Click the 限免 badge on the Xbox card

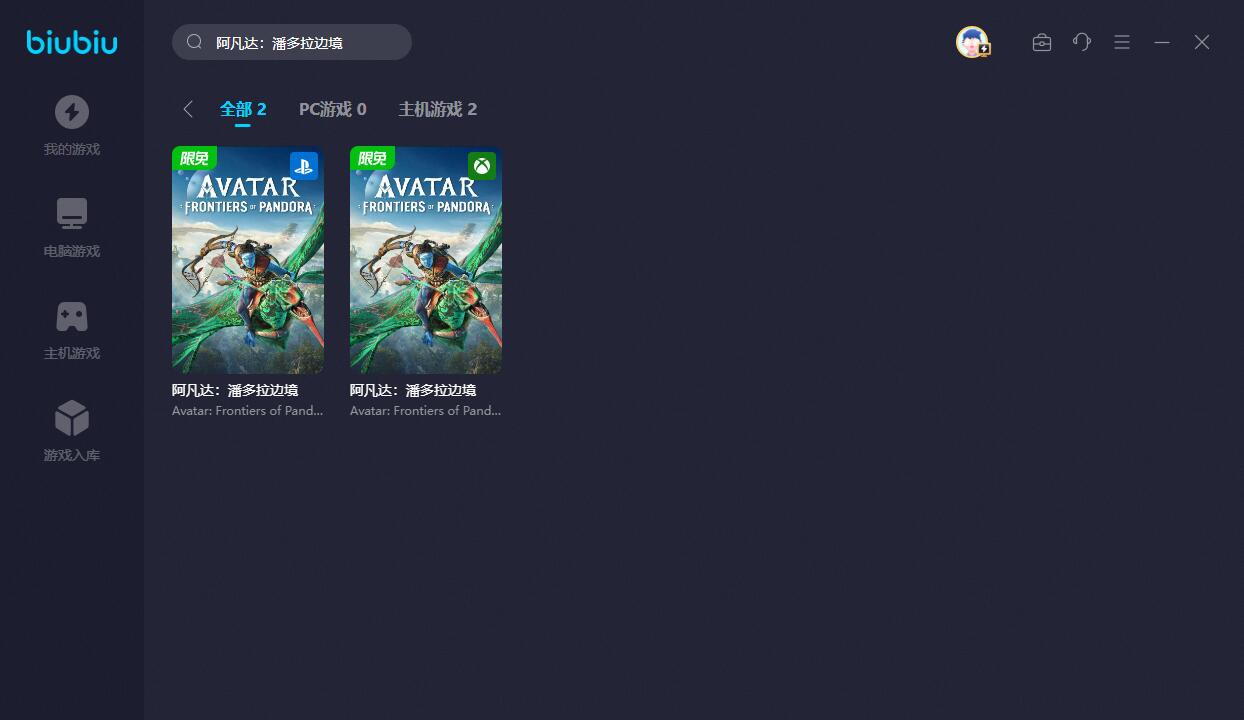click(372, 158)
